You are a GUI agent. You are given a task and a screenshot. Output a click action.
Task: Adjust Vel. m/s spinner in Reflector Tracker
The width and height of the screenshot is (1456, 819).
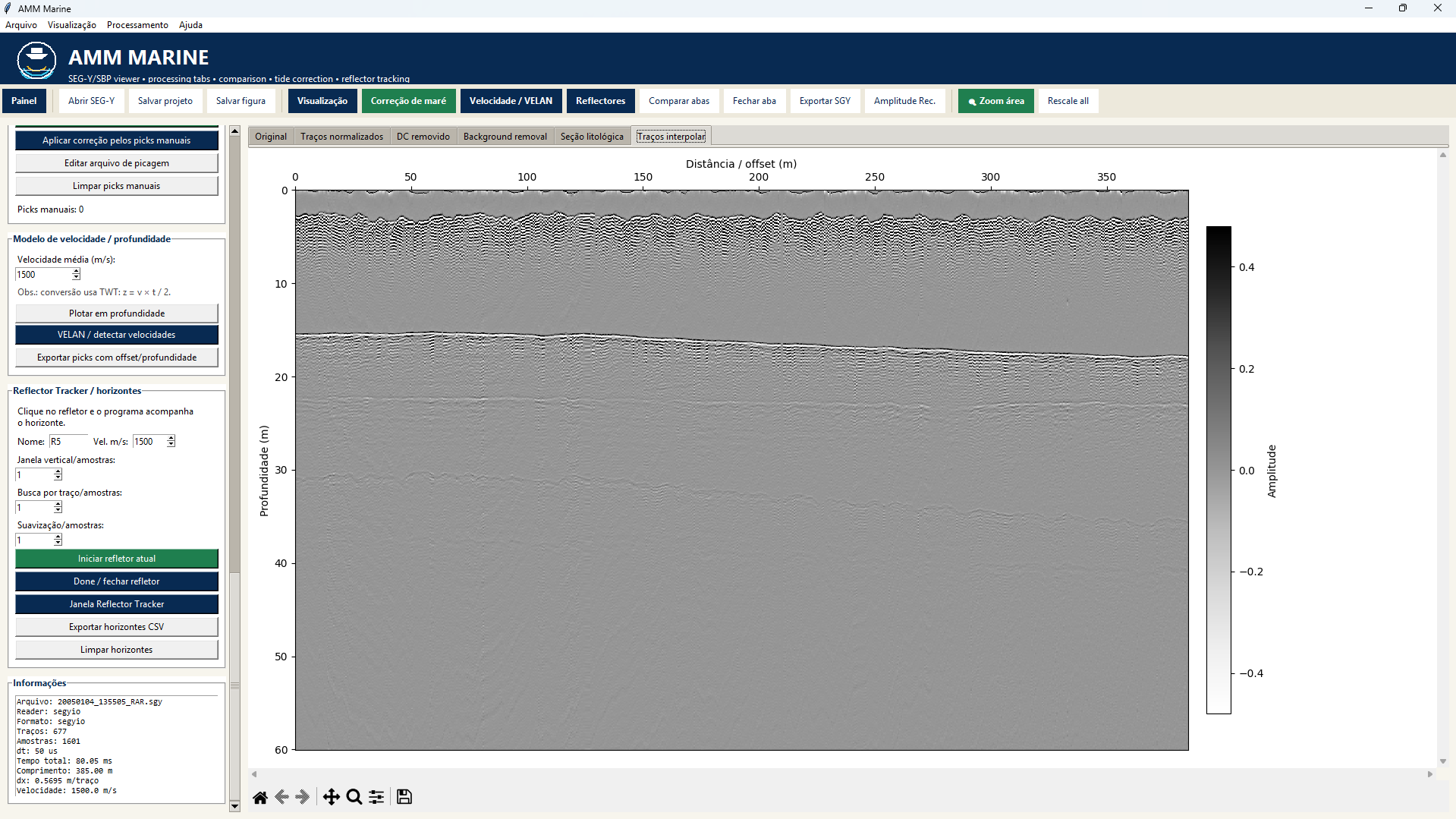coord(171,442)
